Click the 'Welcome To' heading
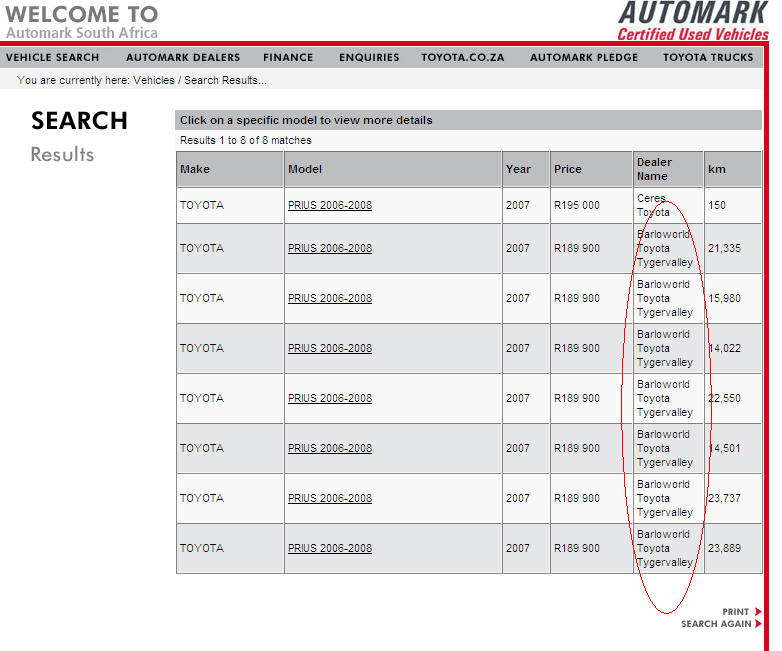Viewport: 782px width, 651px height. (81, 14)
